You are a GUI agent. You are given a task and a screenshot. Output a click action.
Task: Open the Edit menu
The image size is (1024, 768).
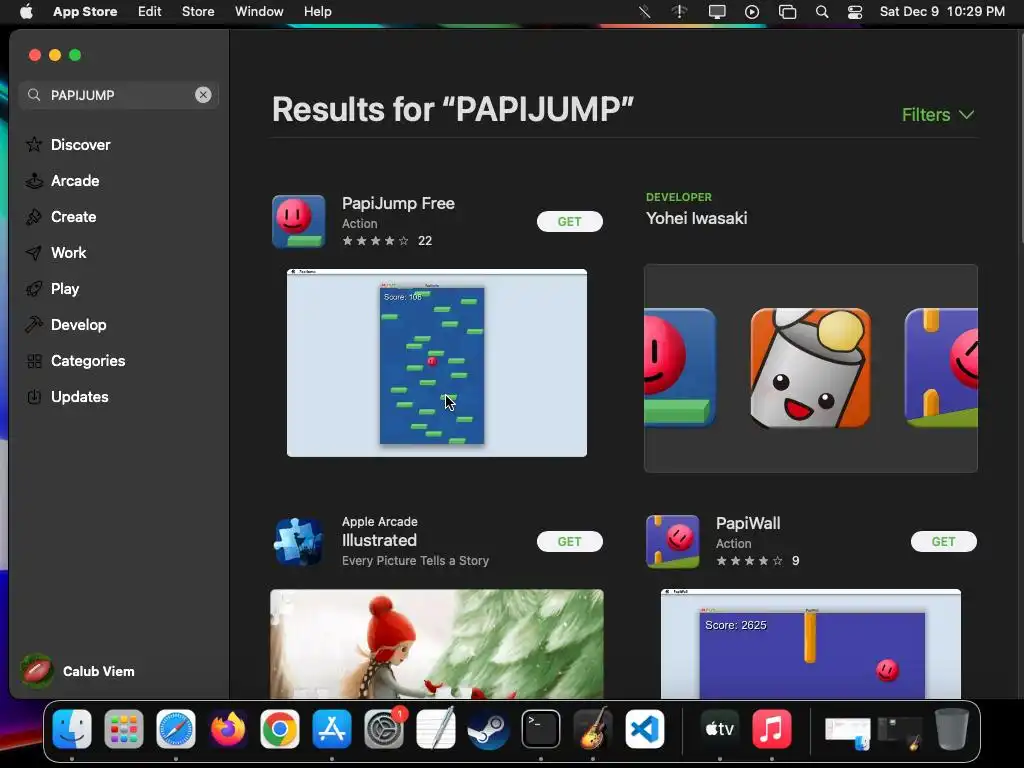click(150, 12)
